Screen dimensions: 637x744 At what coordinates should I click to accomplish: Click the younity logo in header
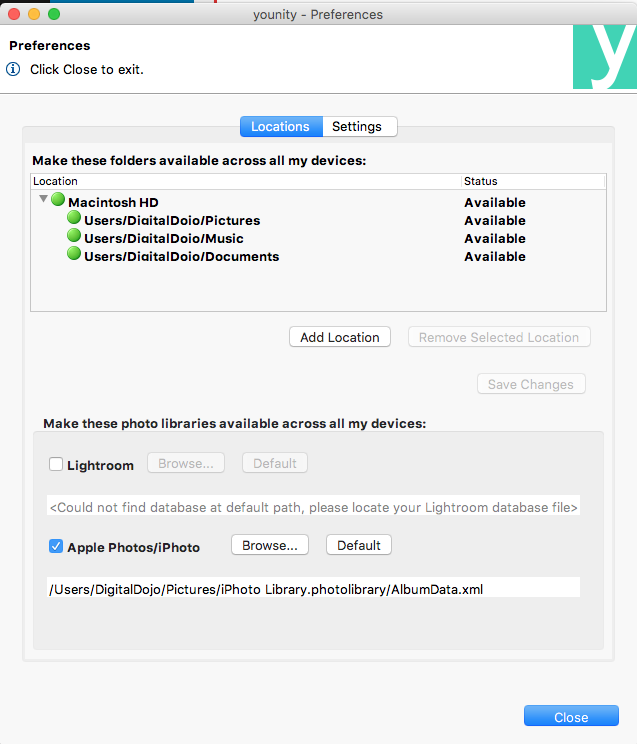605,57
